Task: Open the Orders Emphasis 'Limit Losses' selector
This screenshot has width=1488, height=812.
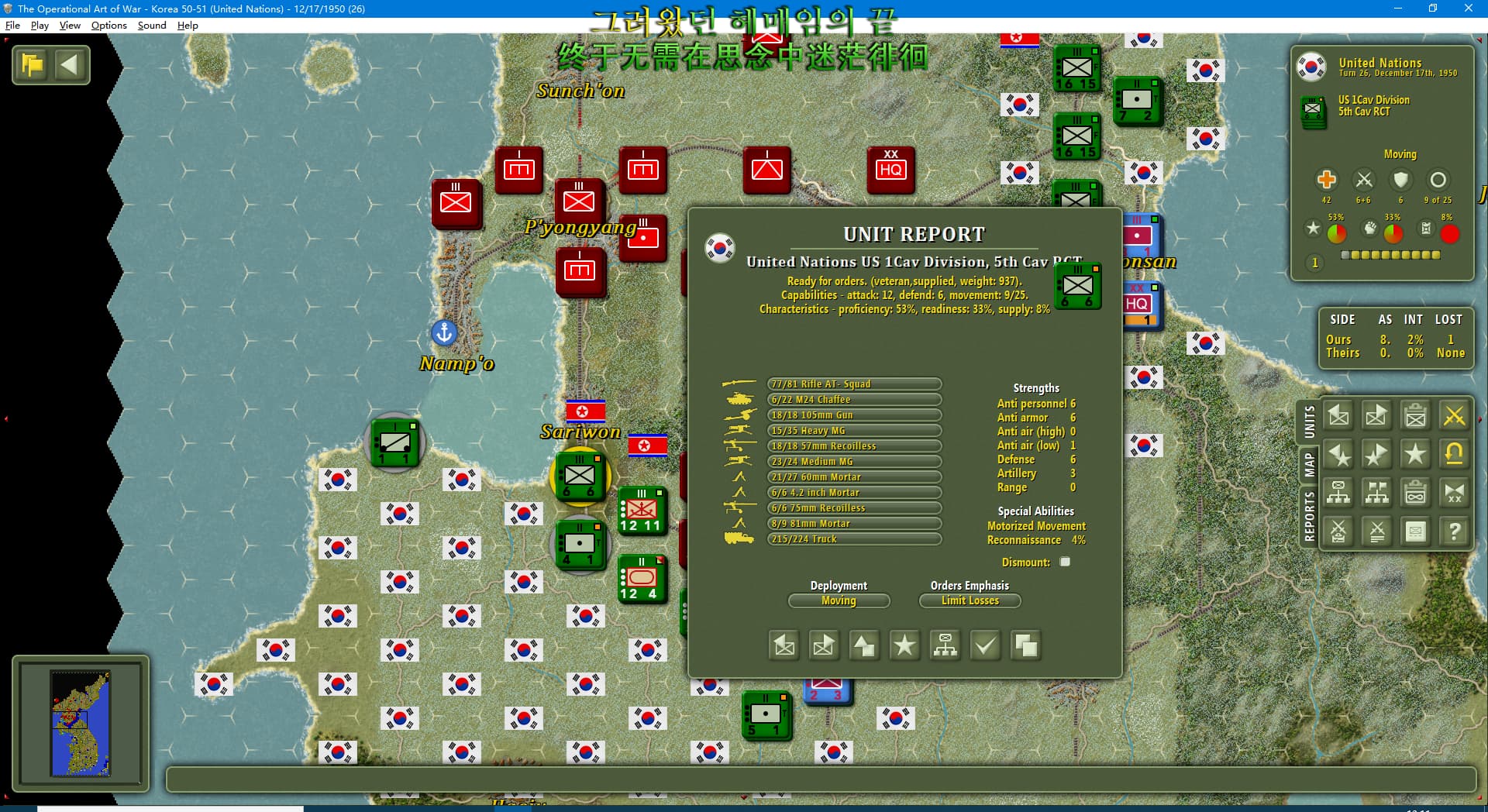Action: click(970, 600)
